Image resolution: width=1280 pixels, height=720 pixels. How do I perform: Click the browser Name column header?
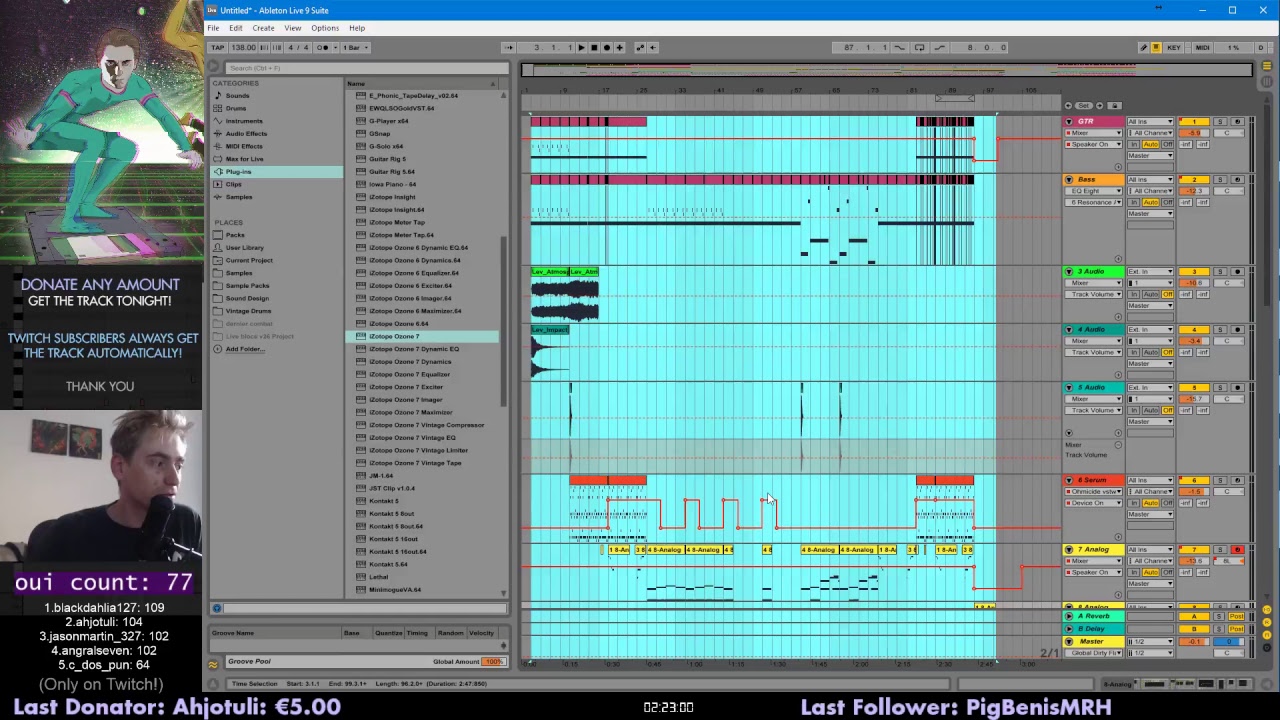point(420,83)
